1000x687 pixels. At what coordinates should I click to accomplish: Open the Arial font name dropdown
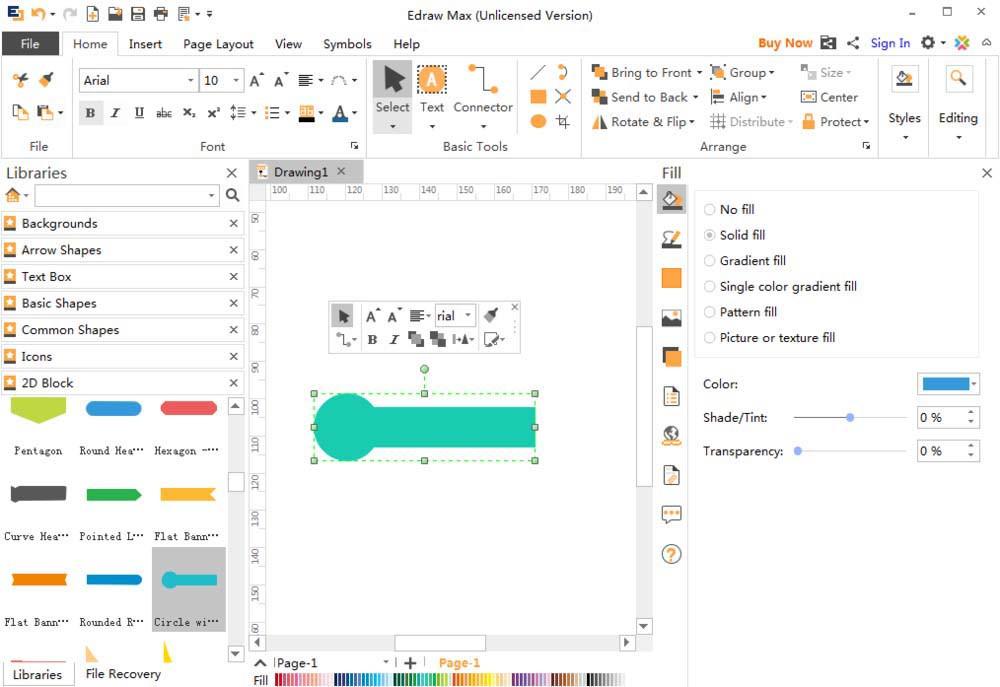pyautogui.click(x=190, y=81)
